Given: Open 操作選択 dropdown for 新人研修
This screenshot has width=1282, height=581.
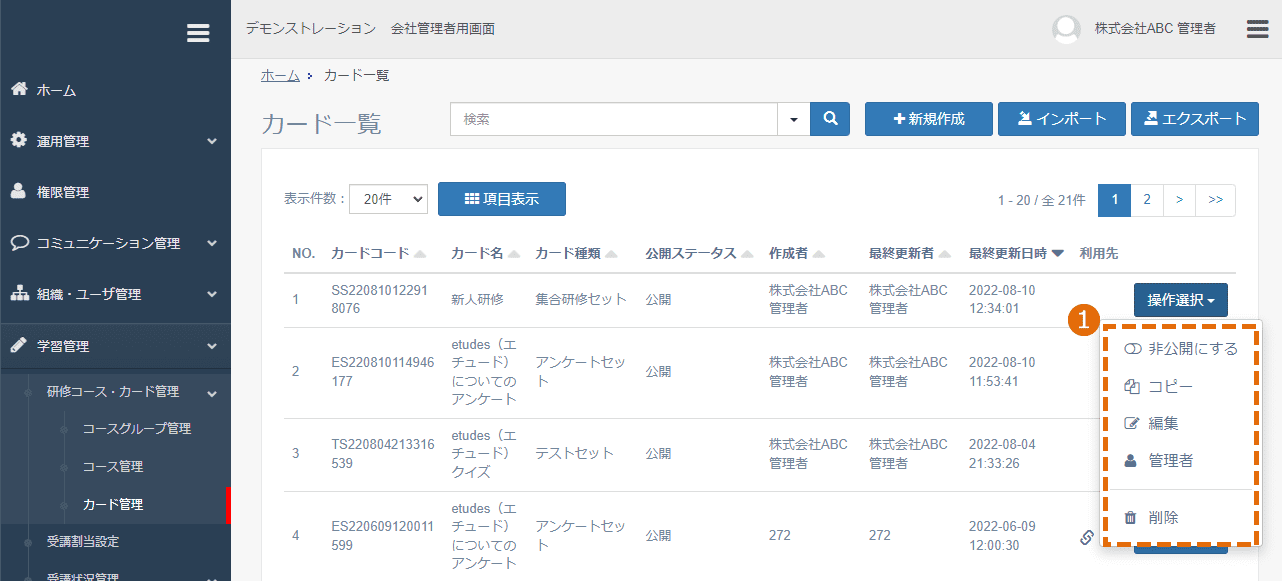Looking at the screenshot, I should [x=1181, y=300].
